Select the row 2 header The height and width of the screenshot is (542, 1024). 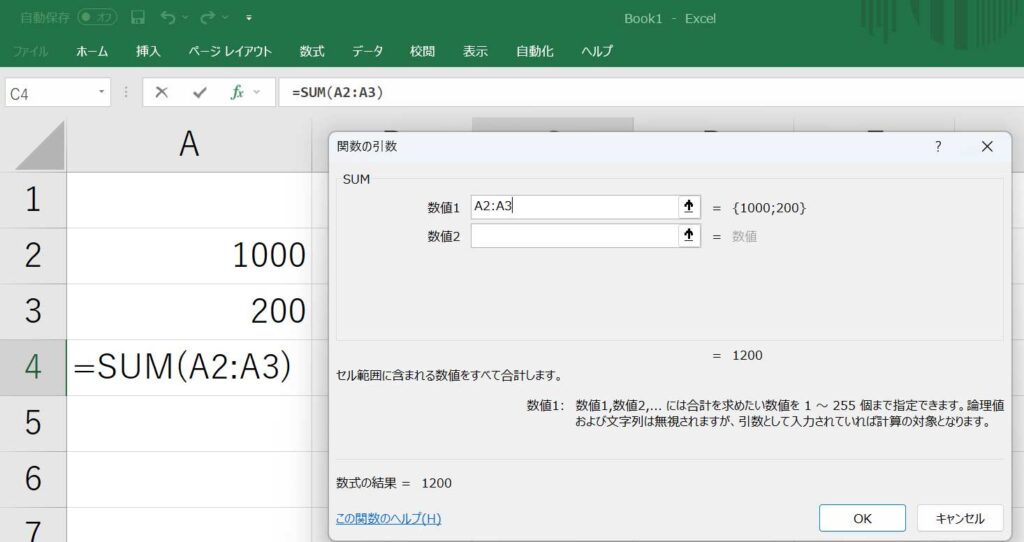click(x=33, y=255)
